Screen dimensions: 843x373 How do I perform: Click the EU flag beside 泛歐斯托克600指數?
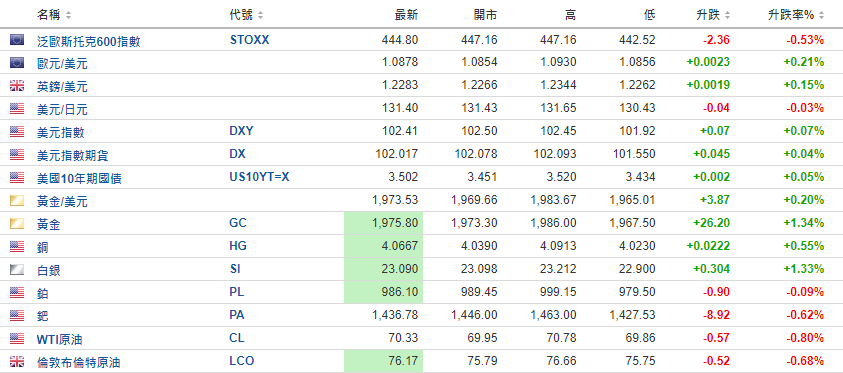[x=17, y=40]
